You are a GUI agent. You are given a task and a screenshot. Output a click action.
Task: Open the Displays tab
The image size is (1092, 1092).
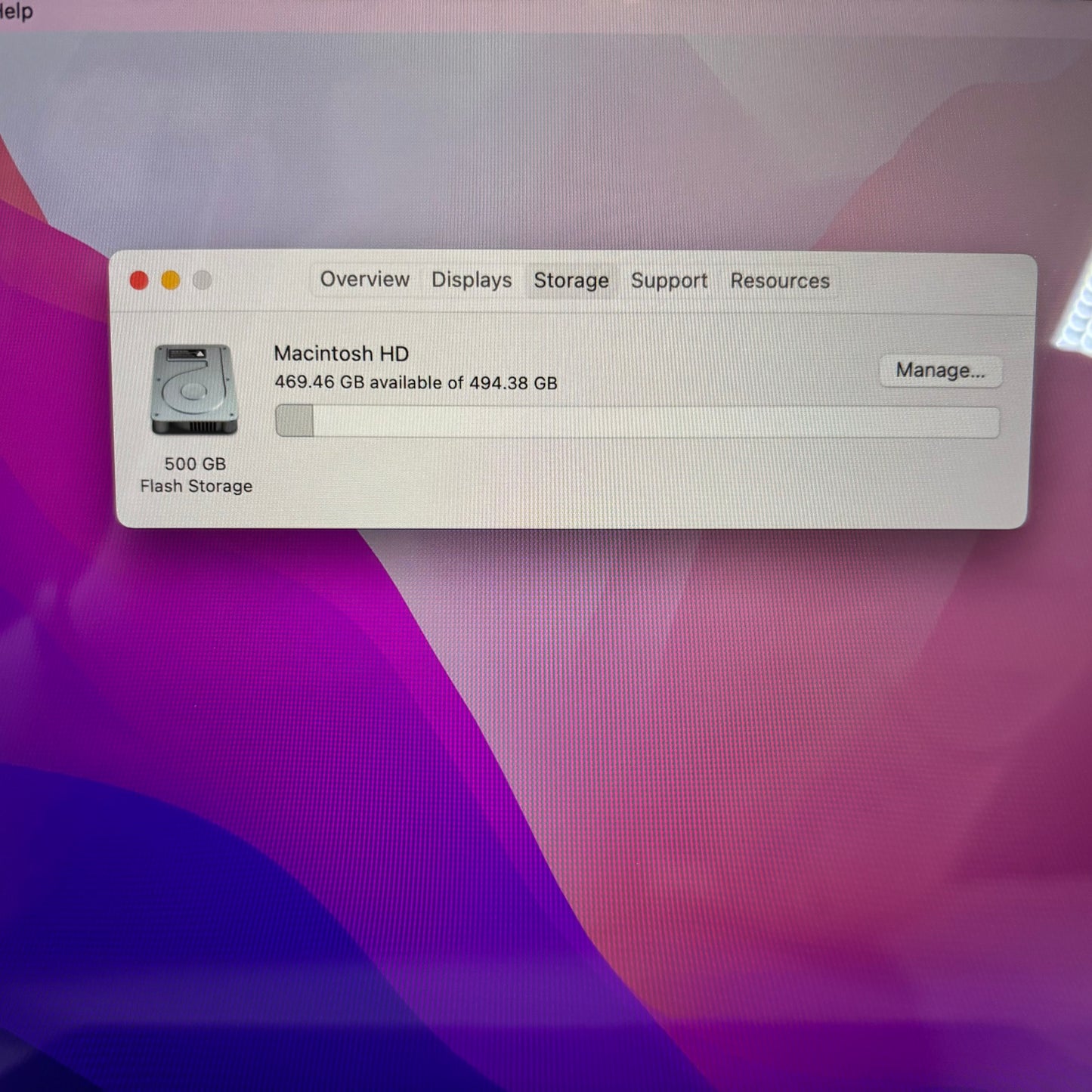point(472,280)
